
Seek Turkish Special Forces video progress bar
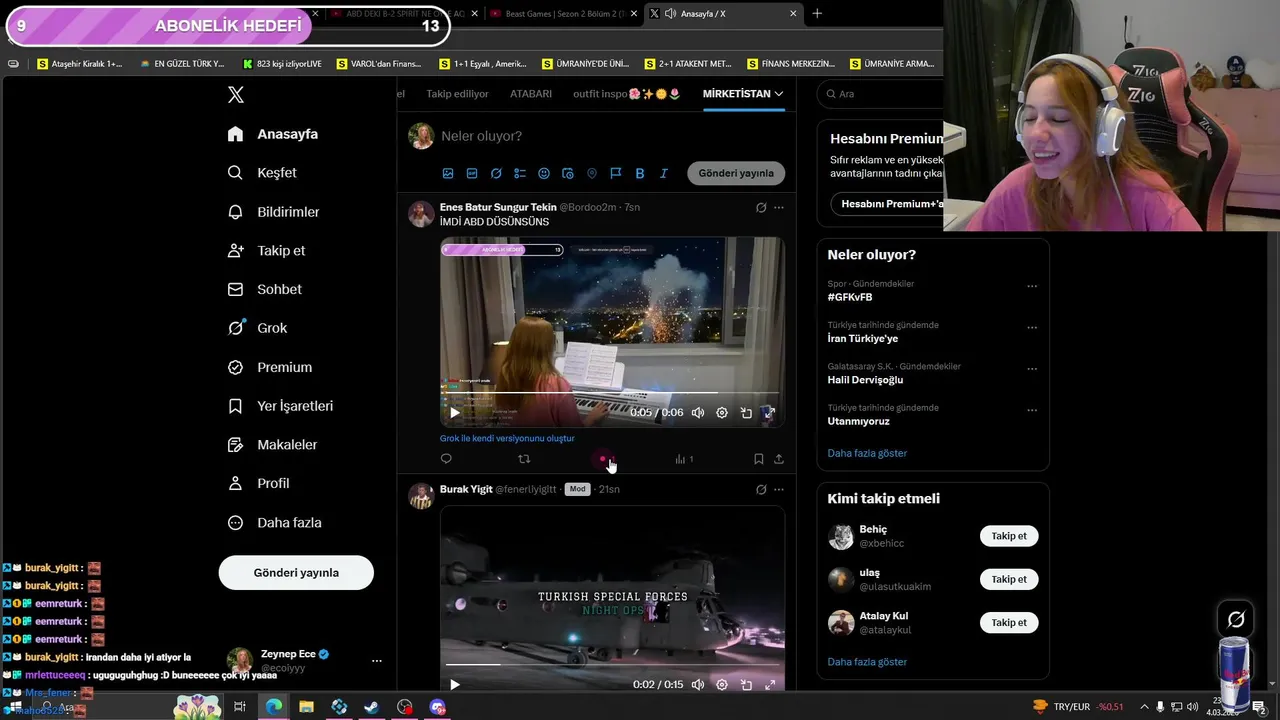612,664
